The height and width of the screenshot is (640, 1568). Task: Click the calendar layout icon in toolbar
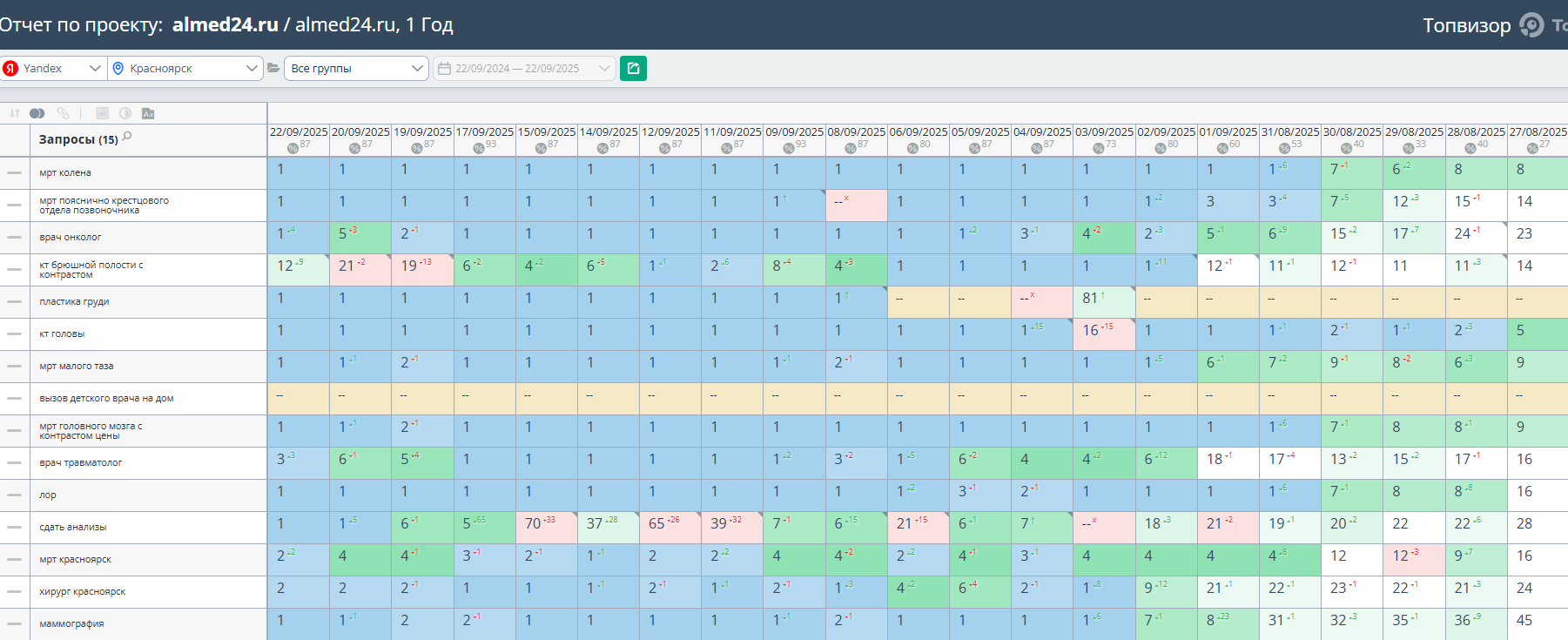coord(103,113)
